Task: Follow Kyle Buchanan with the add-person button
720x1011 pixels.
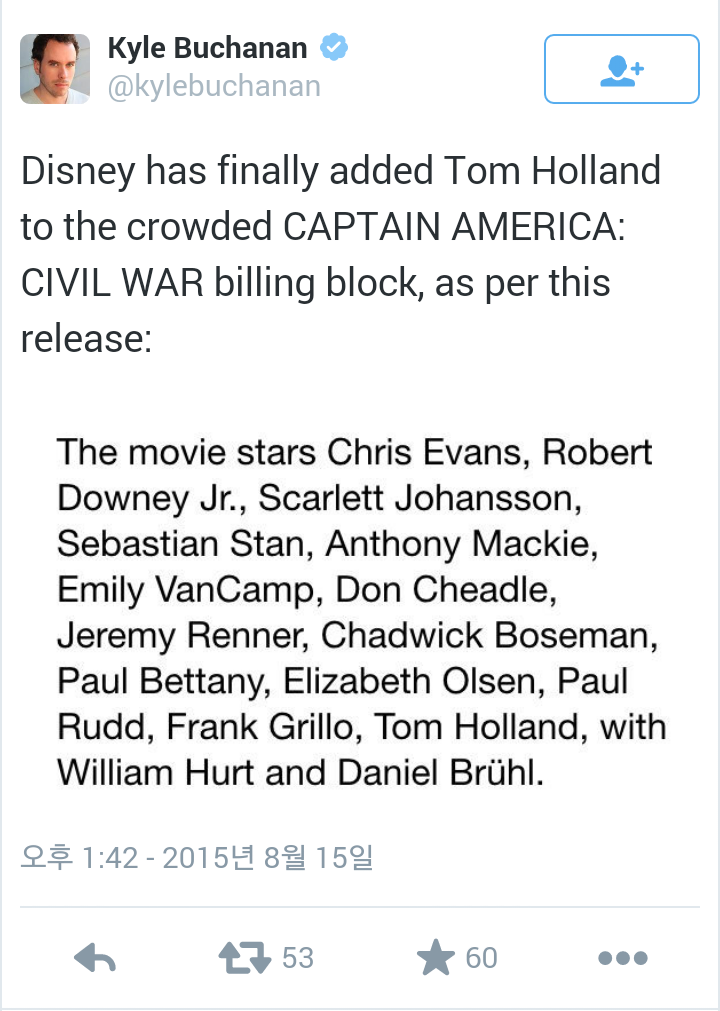Action: (621, 69)
